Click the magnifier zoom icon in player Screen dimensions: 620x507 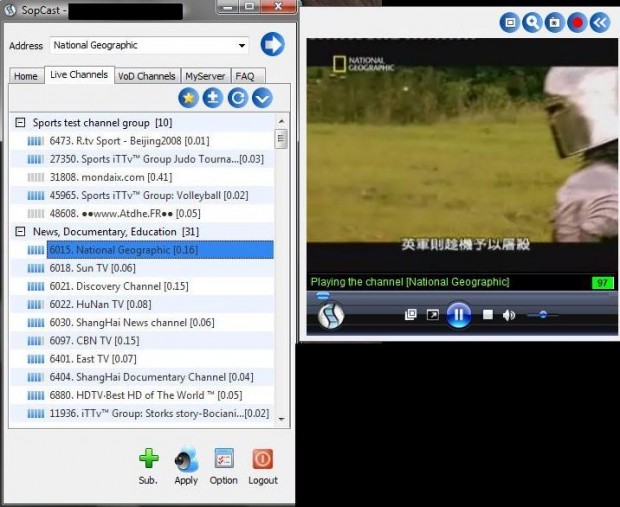pyautogui.click(x=532, y=23)
